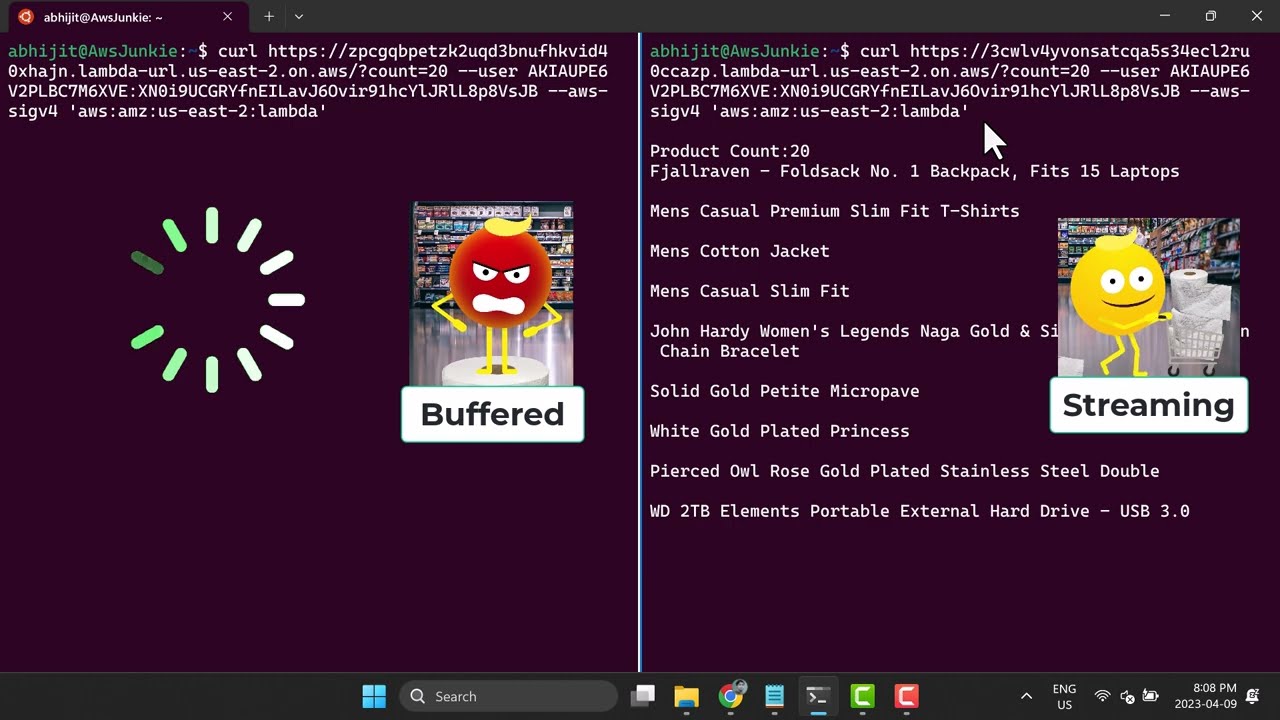
Task: Close the abhijit@AwsJunkie terminal tab
Action: 227,17
